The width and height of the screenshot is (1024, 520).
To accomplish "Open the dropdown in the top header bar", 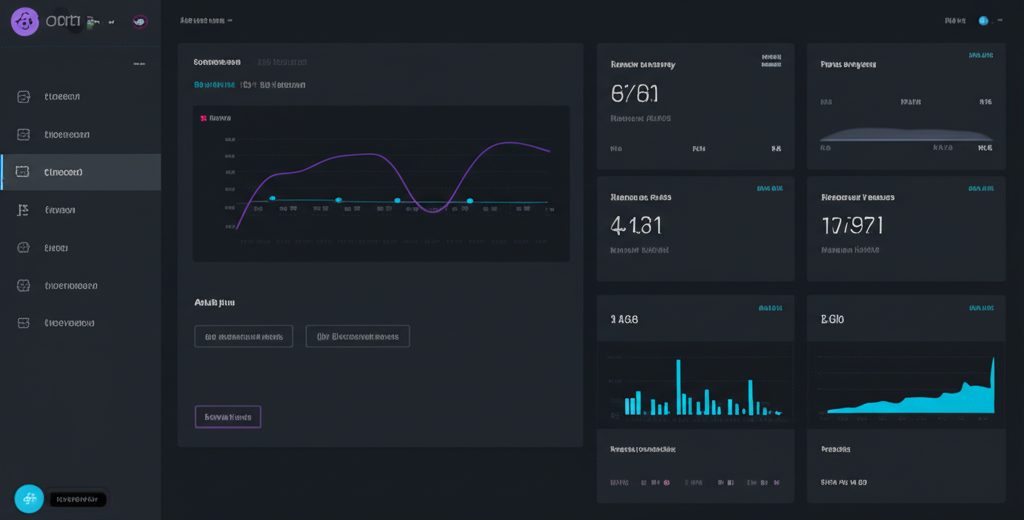I will (206, 20).
